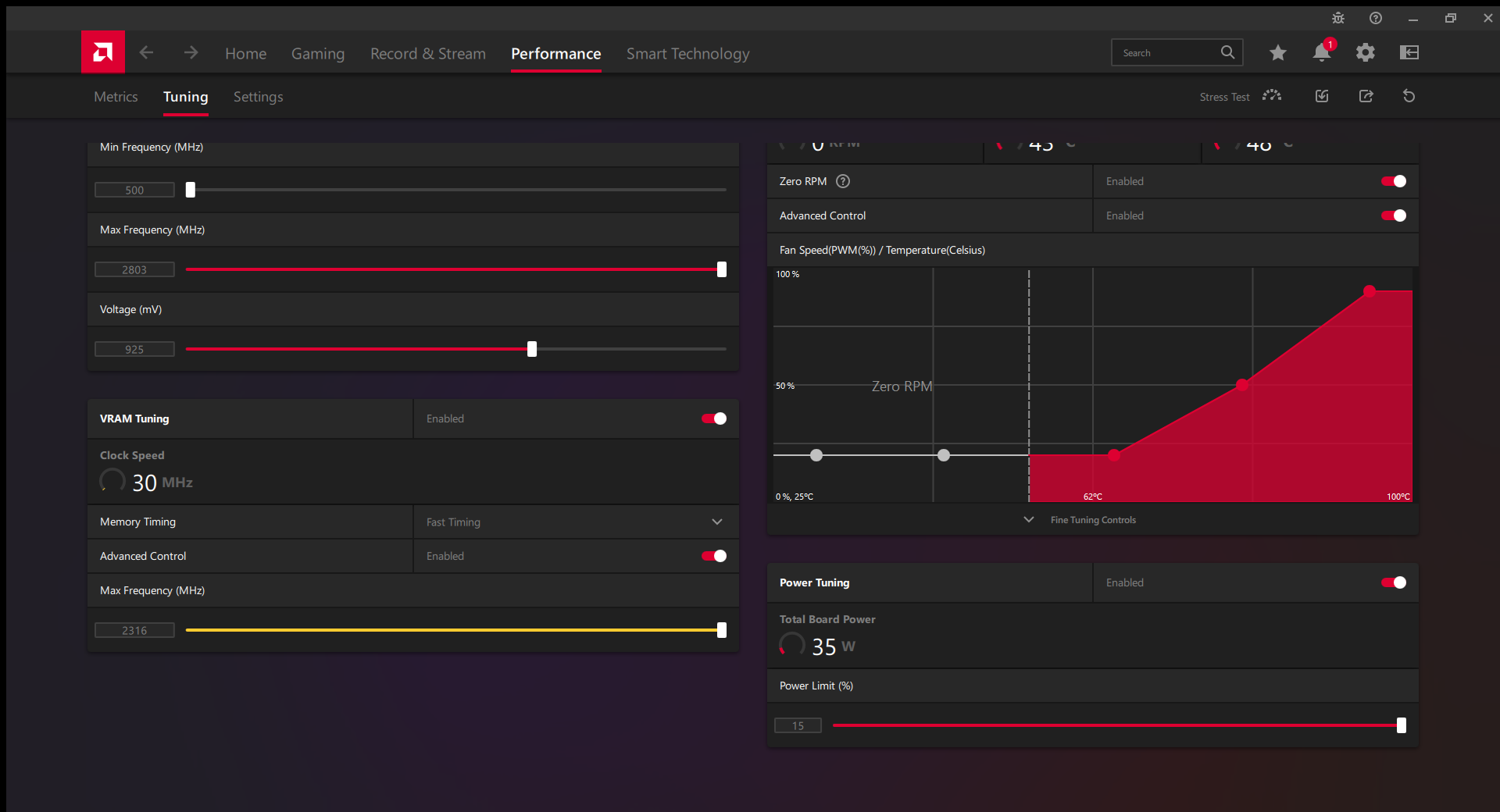Viewport: 1500px width, 812px height.
Task: Open favorites star icon
Action: tap(1278, 52)
